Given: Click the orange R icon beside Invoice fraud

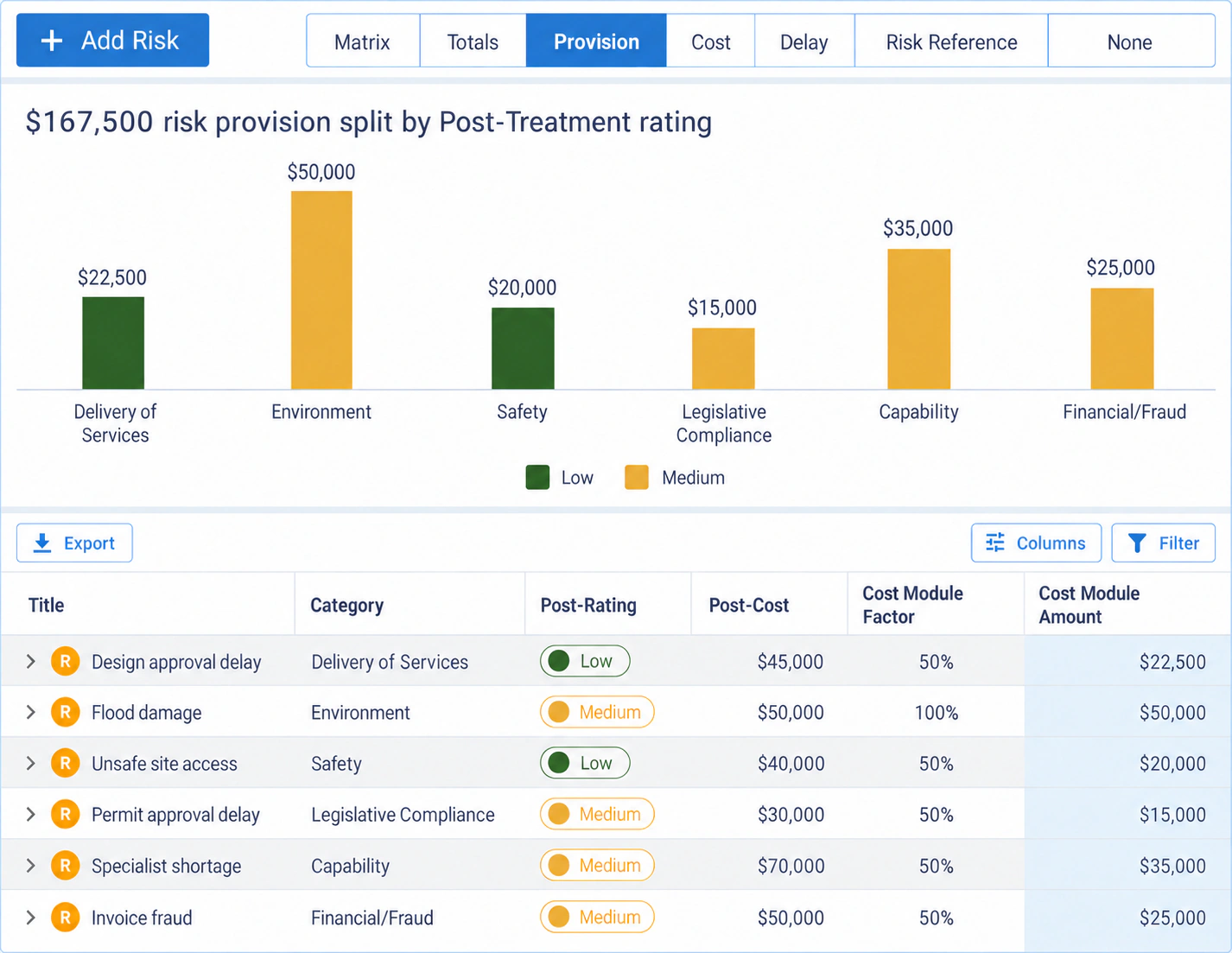Looking at the screenshot, I should coord(65,918).
